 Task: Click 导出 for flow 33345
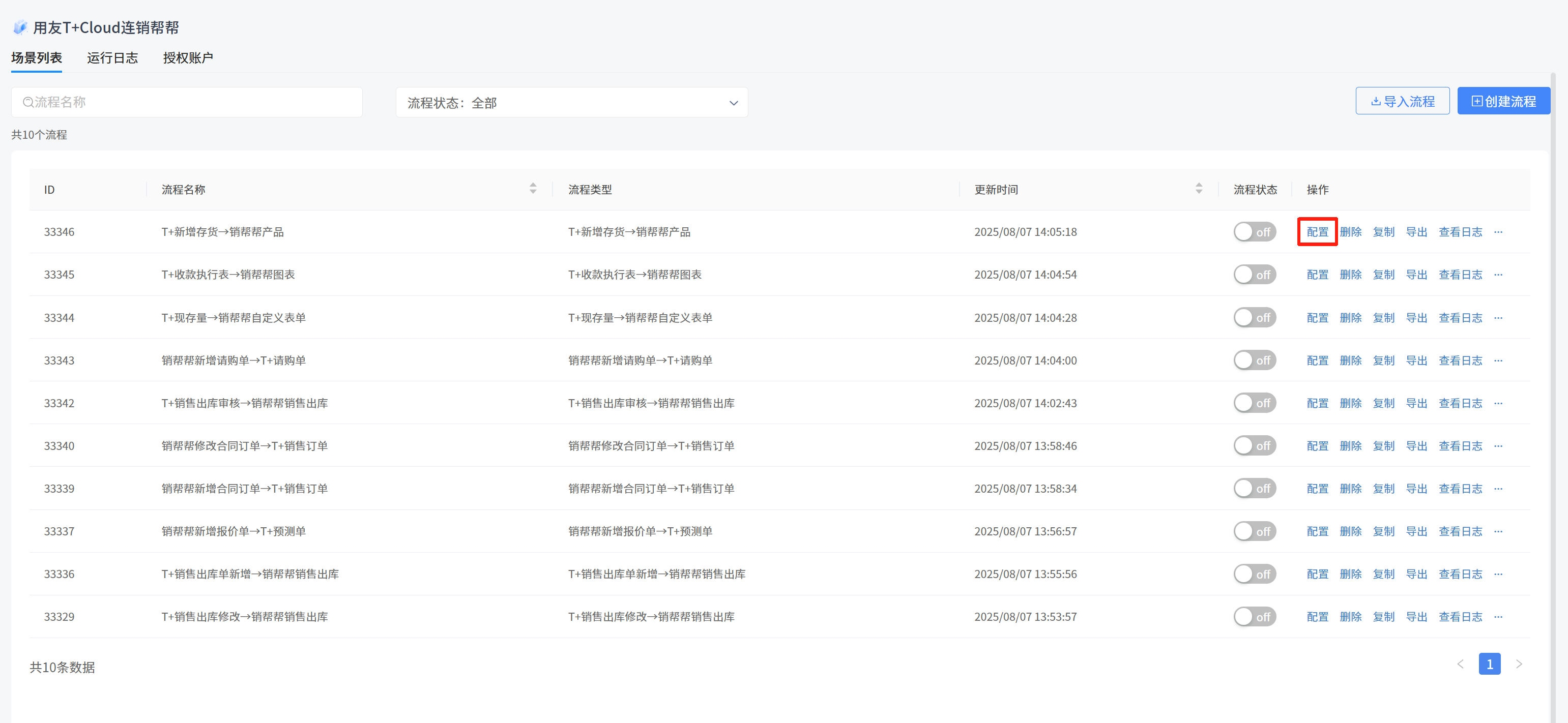click(x=1416, y=275)
